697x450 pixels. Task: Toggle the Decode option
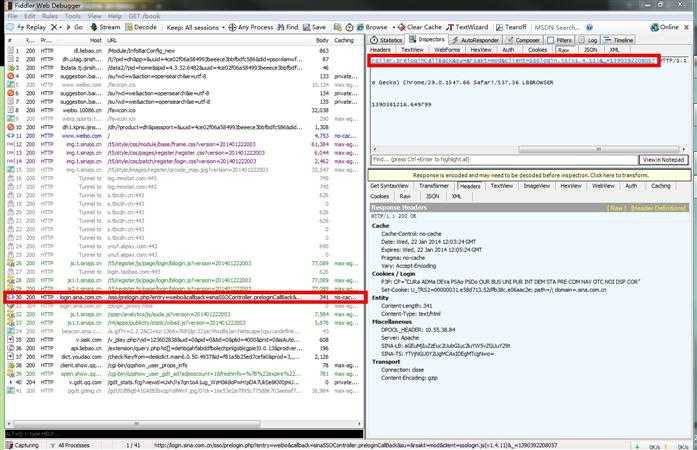click(x=141, y=27)
